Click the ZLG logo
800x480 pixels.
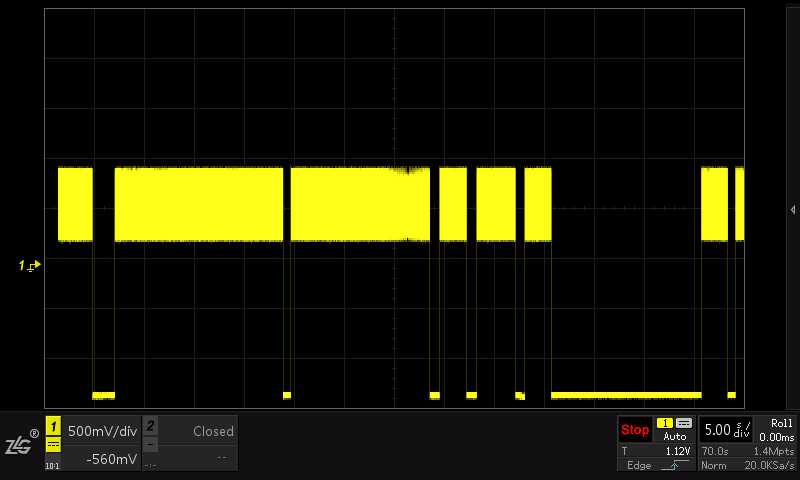pyautogui.click(x=22, y=443)
